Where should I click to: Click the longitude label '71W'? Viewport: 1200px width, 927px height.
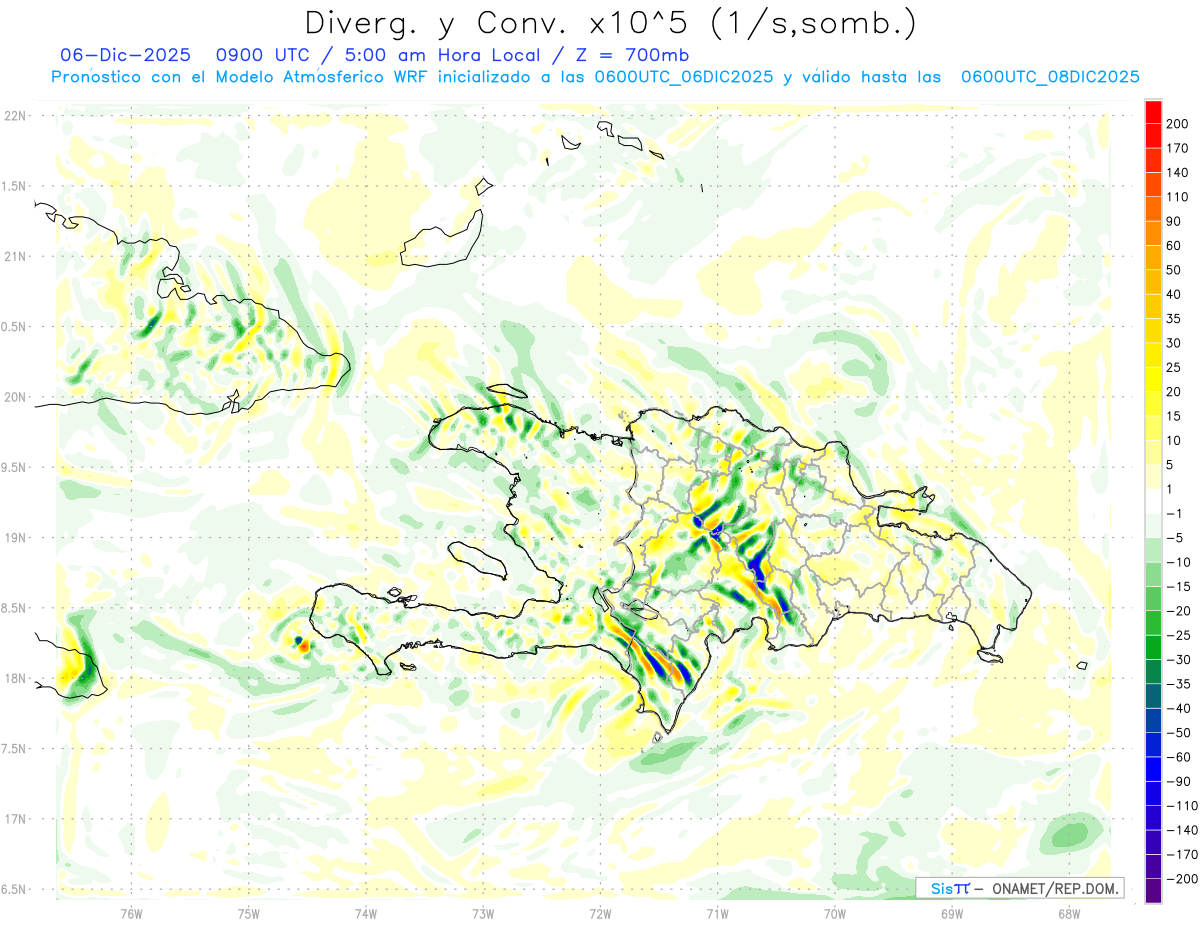tap(717, 914)
